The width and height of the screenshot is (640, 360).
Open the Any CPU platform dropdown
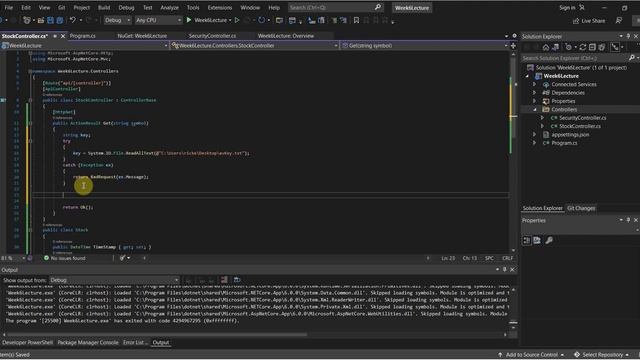click(x=158, y=20)
